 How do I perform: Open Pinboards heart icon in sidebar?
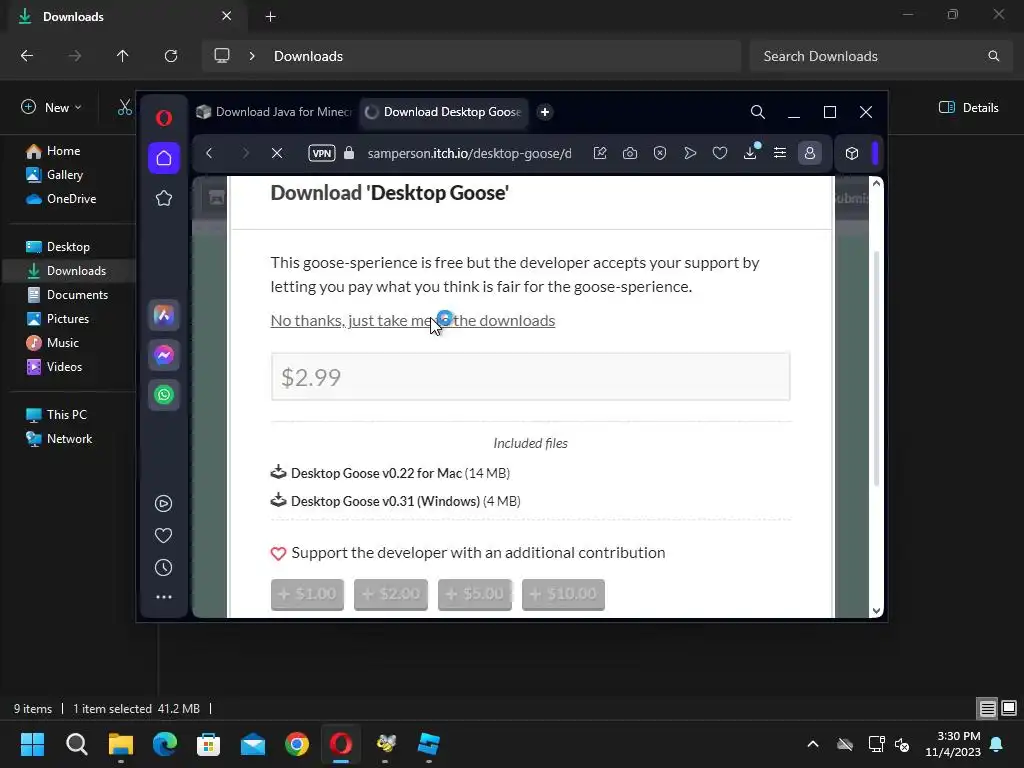(x=163, y=536)
